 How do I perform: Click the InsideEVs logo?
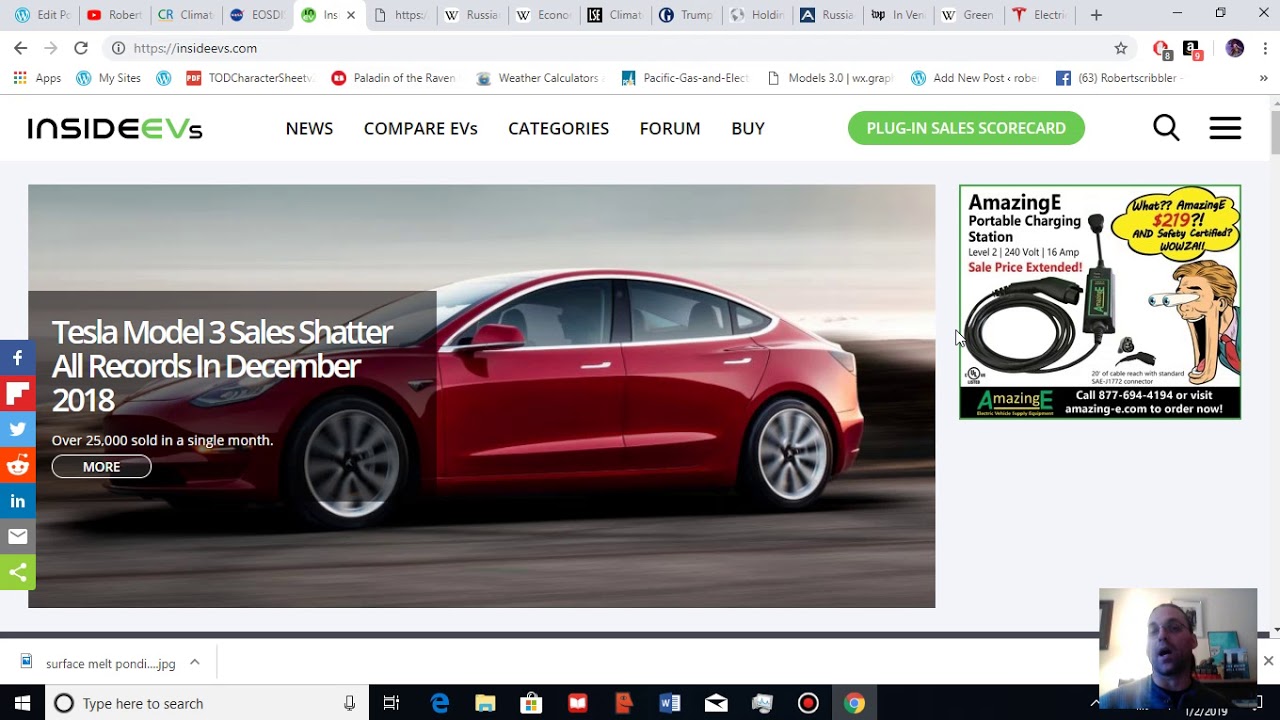(115, 128)
